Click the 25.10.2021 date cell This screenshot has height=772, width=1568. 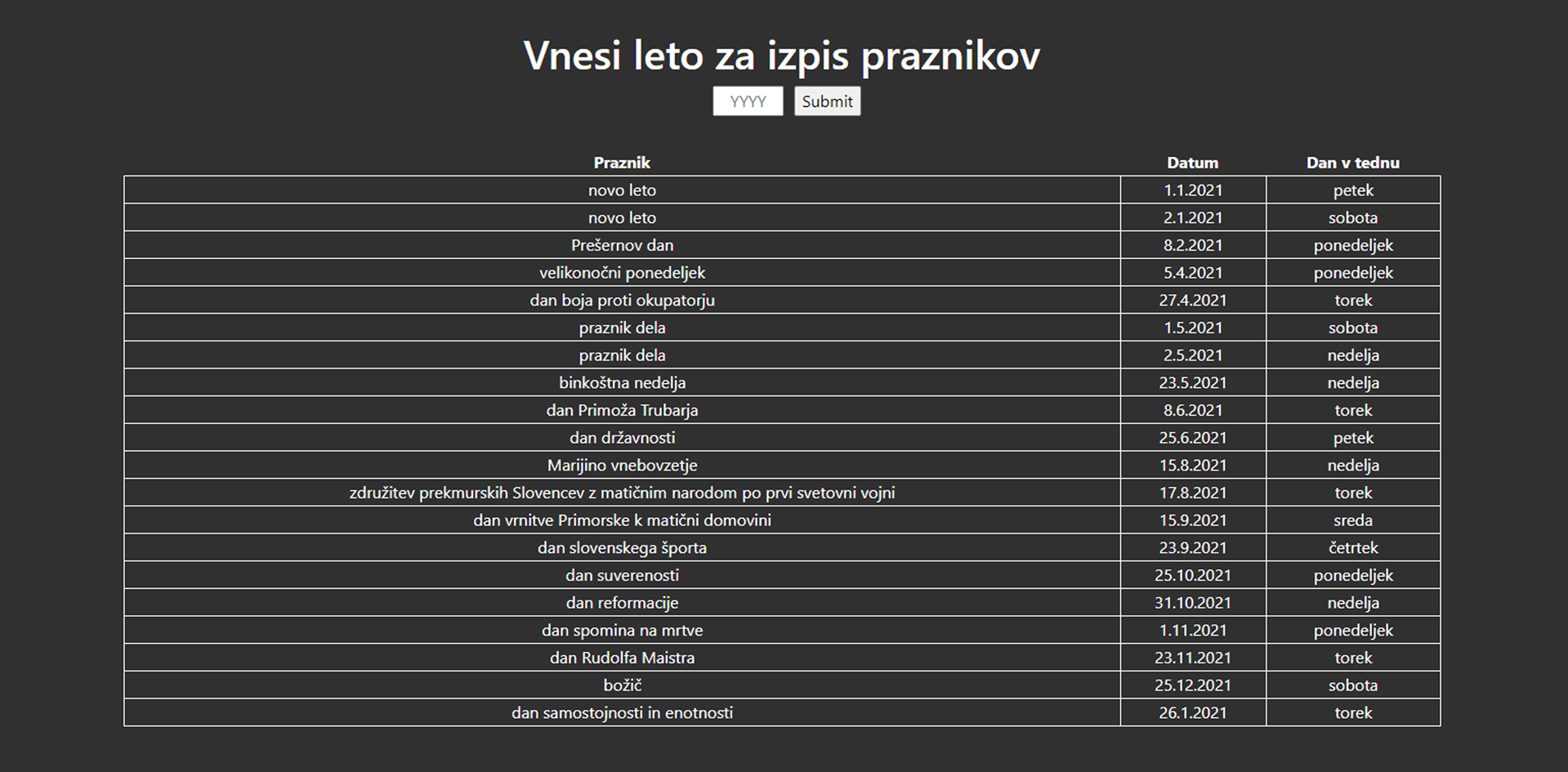pos(1192,575)
